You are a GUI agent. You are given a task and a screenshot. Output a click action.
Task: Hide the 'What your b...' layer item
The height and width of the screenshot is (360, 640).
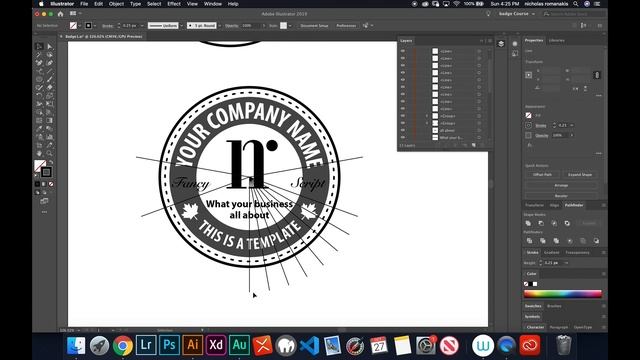pyautogui.click(x=403, y=138)
